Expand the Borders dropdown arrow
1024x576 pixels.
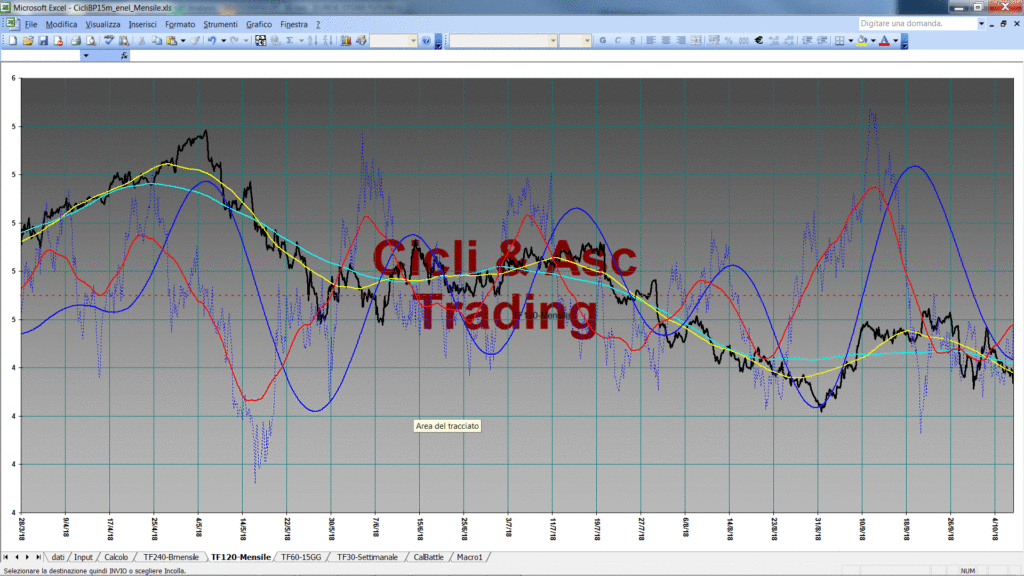[x=850, y=40]
